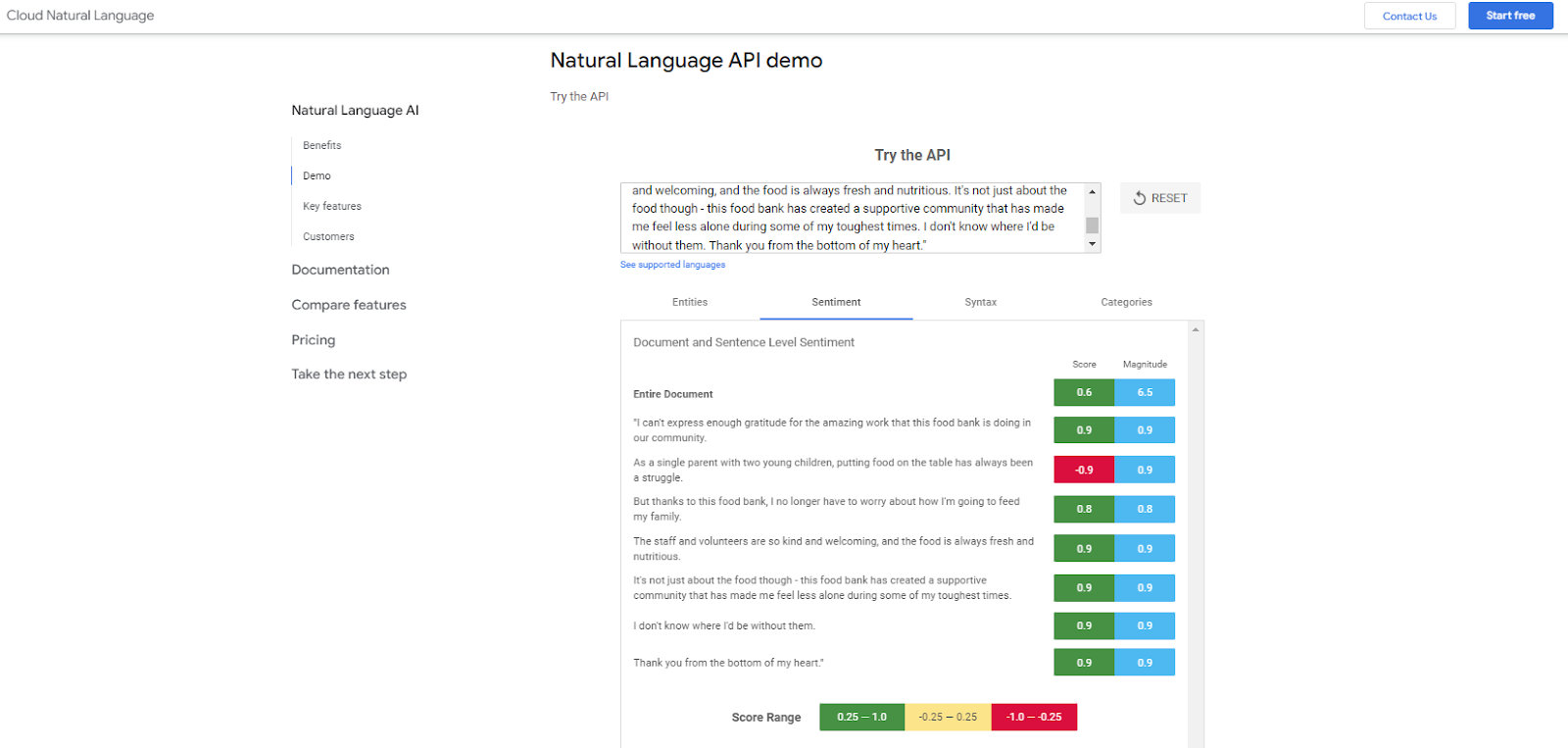Switch to the Categories tab
1568x748 pixels.
coord(1126,302)
